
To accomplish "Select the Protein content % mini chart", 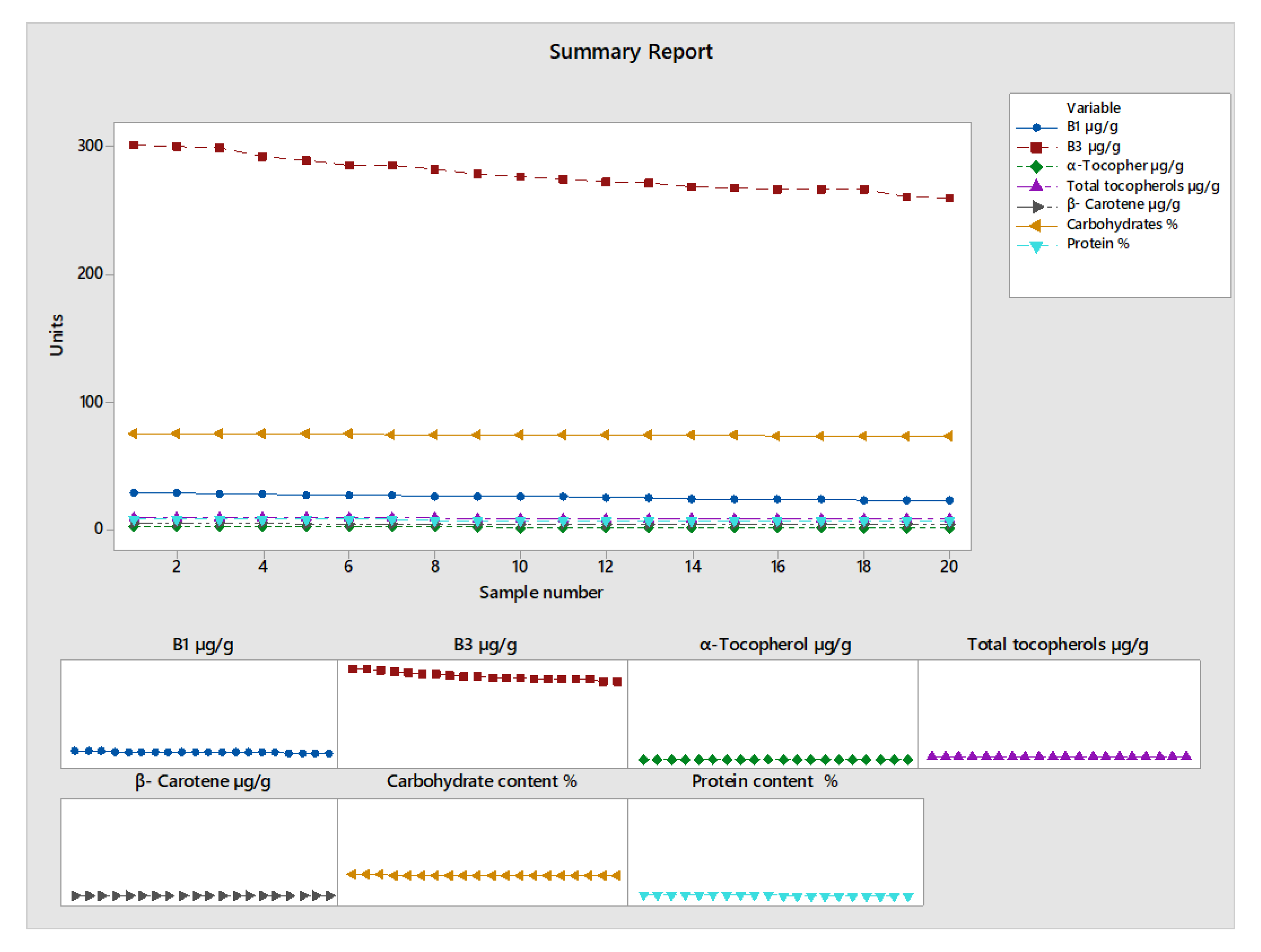I will pos(775,852).
